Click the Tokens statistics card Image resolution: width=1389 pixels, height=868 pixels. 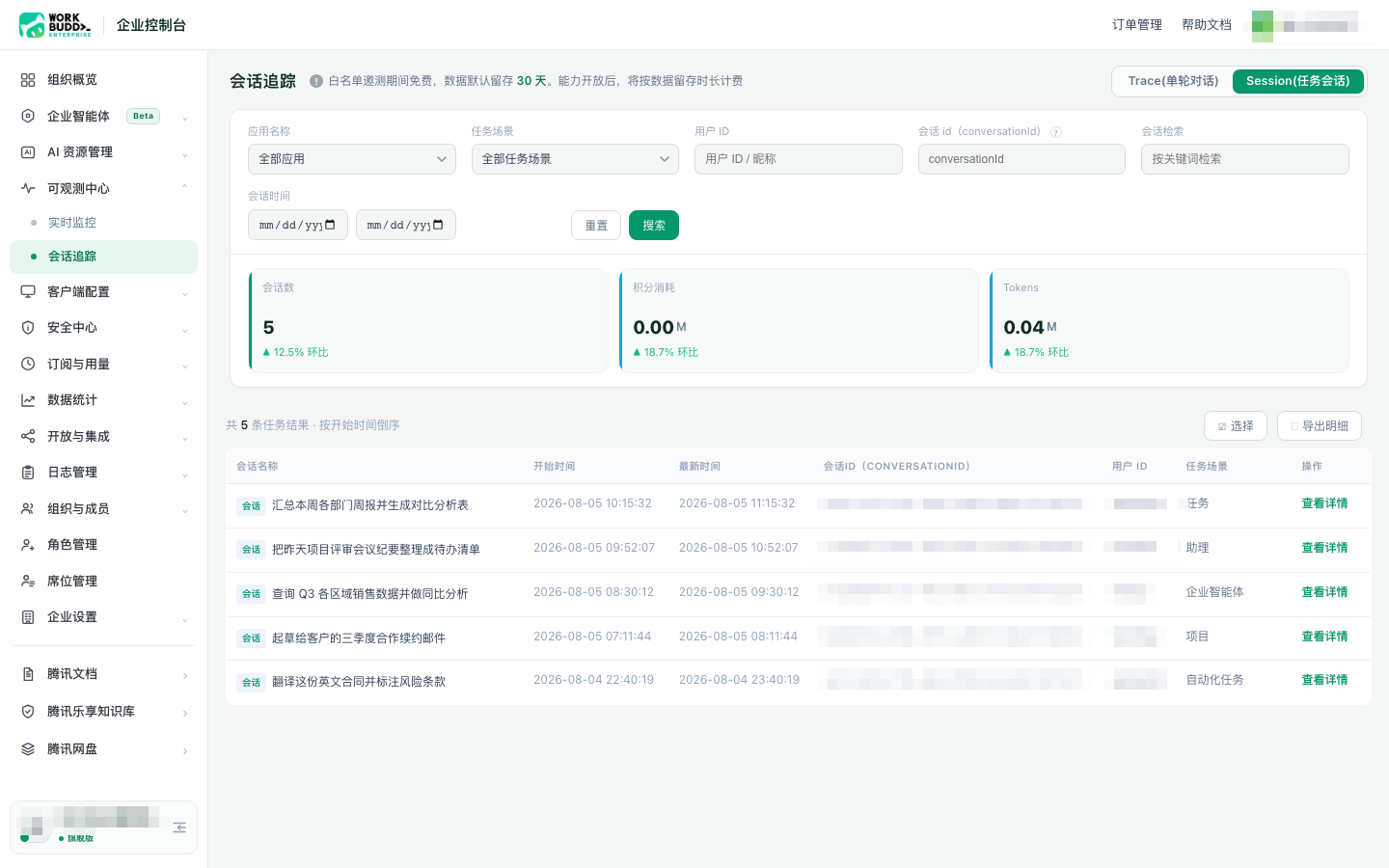click(1169, 321)
